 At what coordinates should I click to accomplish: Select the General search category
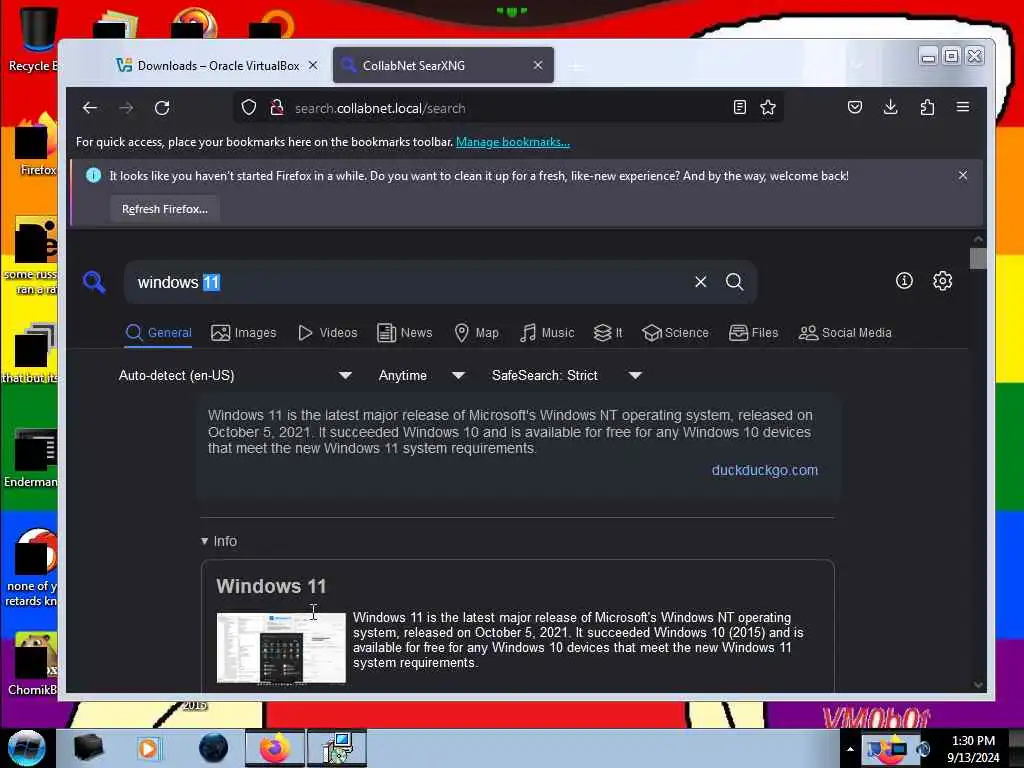point(159,332)
